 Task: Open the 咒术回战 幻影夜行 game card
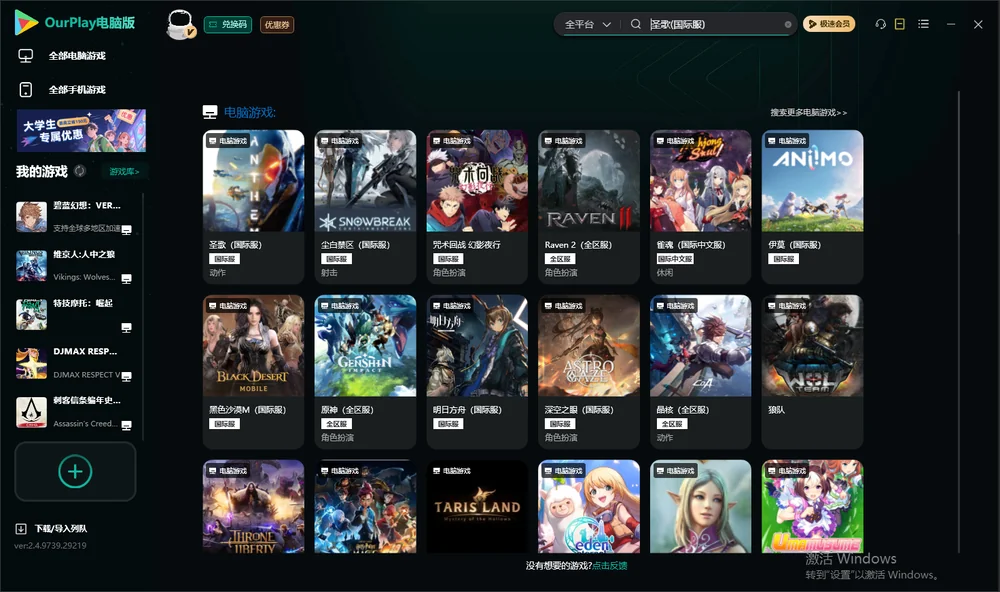(477, 207)
